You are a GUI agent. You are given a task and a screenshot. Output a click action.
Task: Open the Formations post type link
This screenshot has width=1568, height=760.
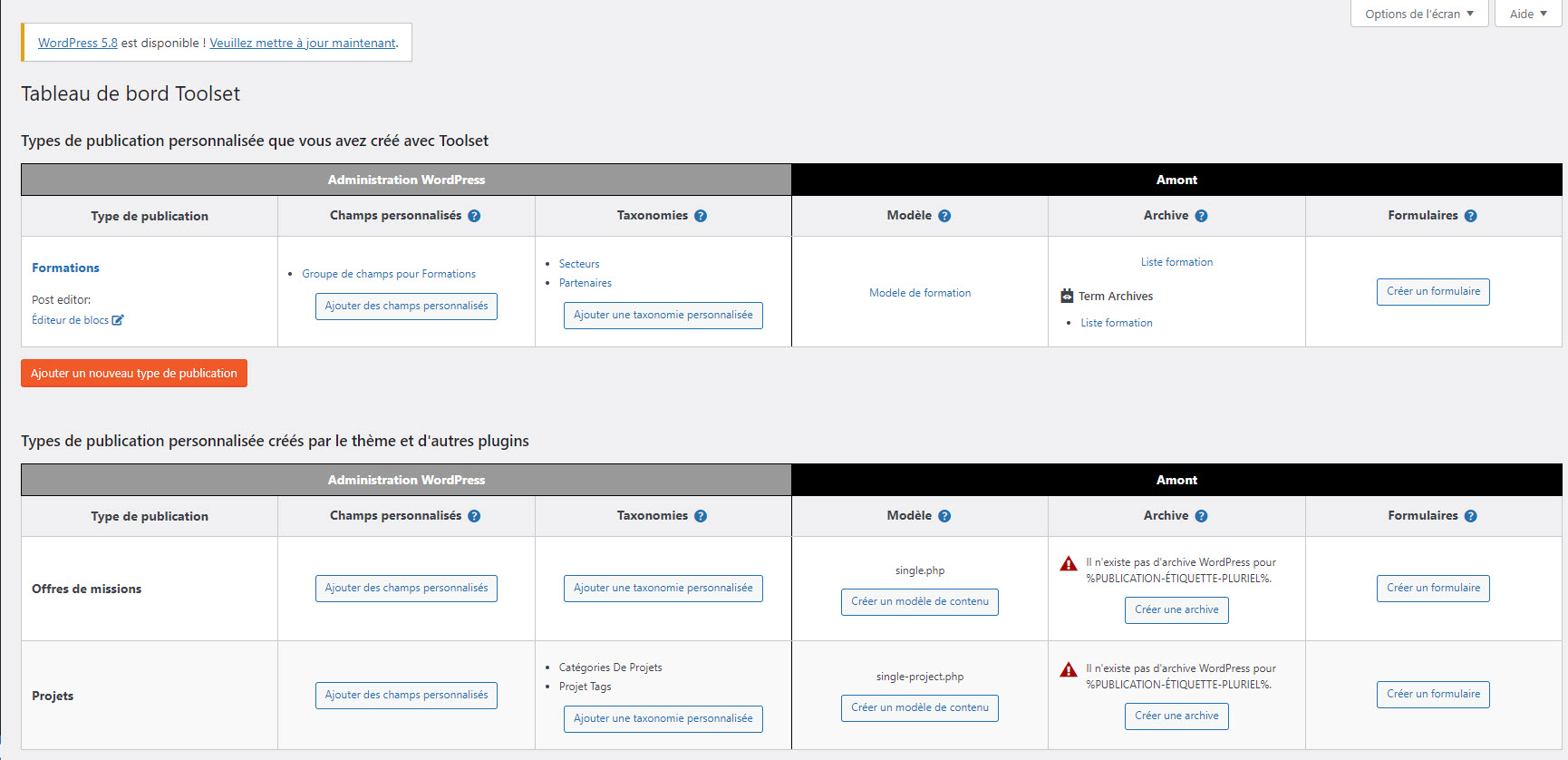click(x=66, y=268)
